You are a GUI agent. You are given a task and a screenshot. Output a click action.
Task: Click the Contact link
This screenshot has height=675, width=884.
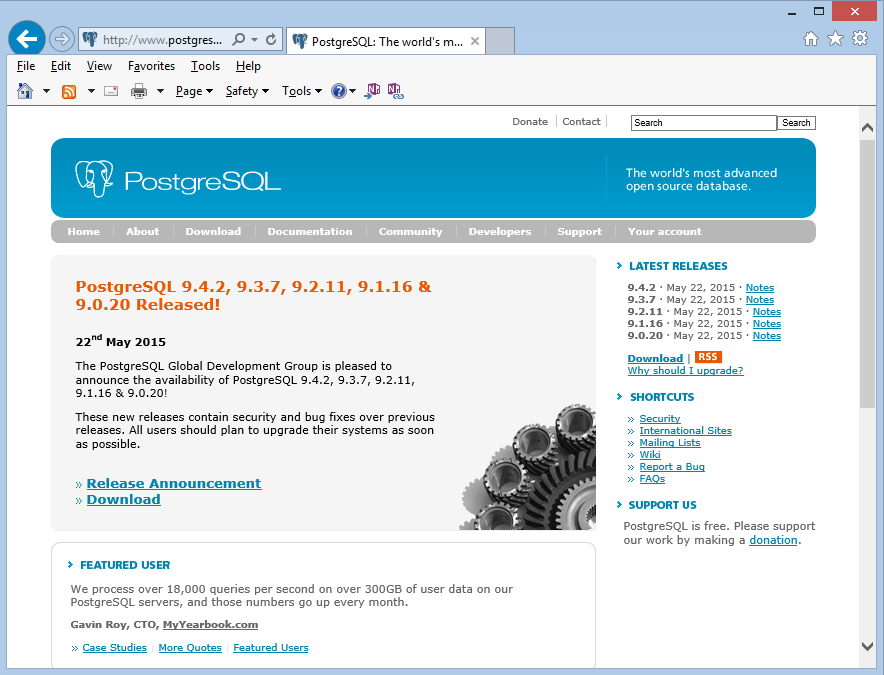click(x=581, y=121)
